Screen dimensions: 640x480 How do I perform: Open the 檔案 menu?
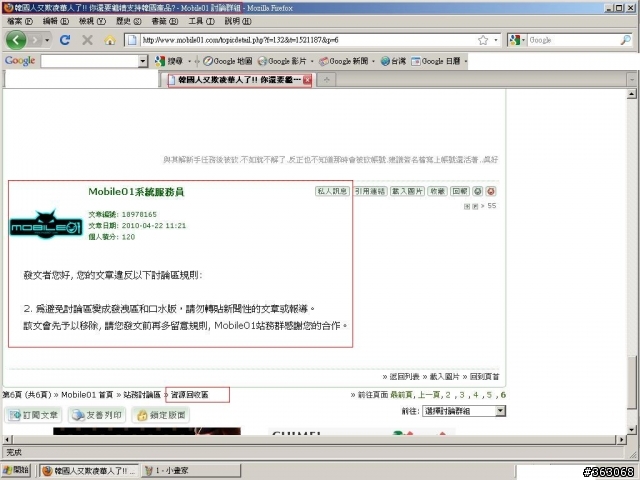pos(20,21)
